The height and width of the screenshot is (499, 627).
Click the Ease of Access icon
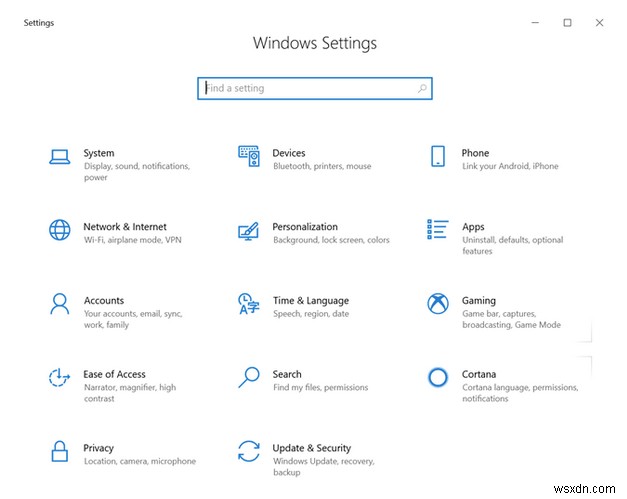click(59, 377)
